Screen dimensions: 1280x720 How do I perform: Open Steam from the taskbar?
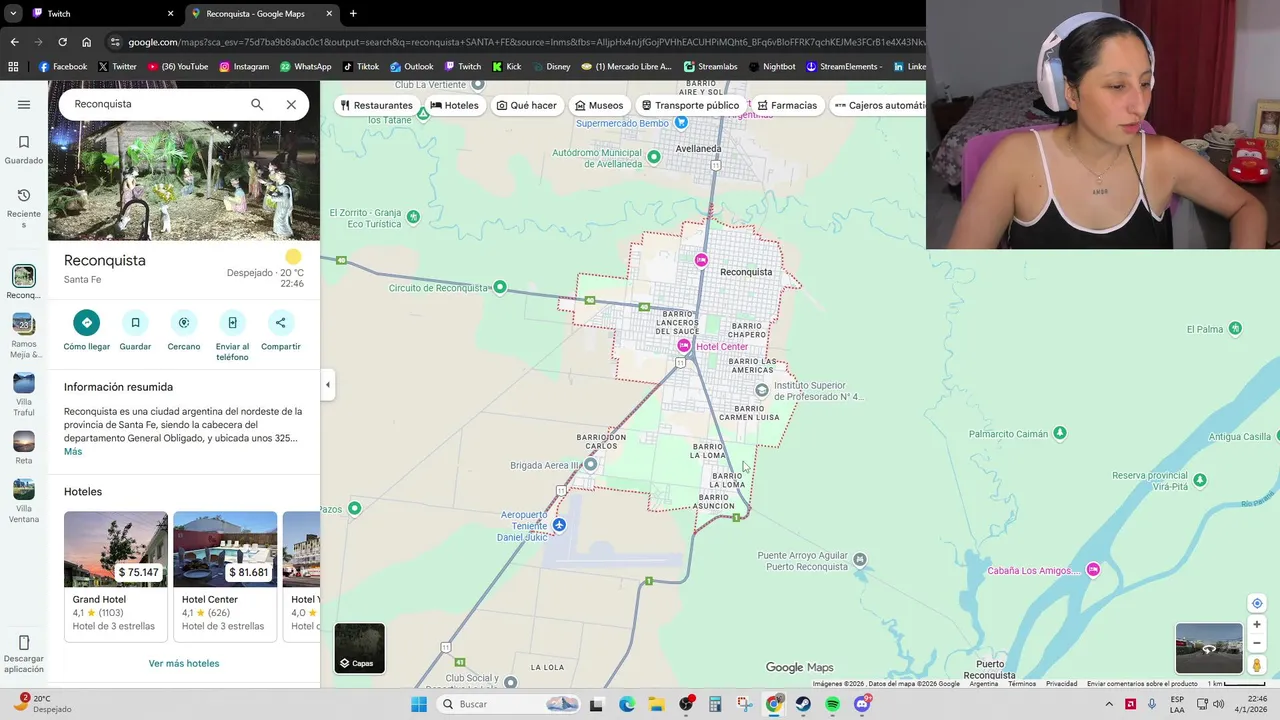point(803,704)
